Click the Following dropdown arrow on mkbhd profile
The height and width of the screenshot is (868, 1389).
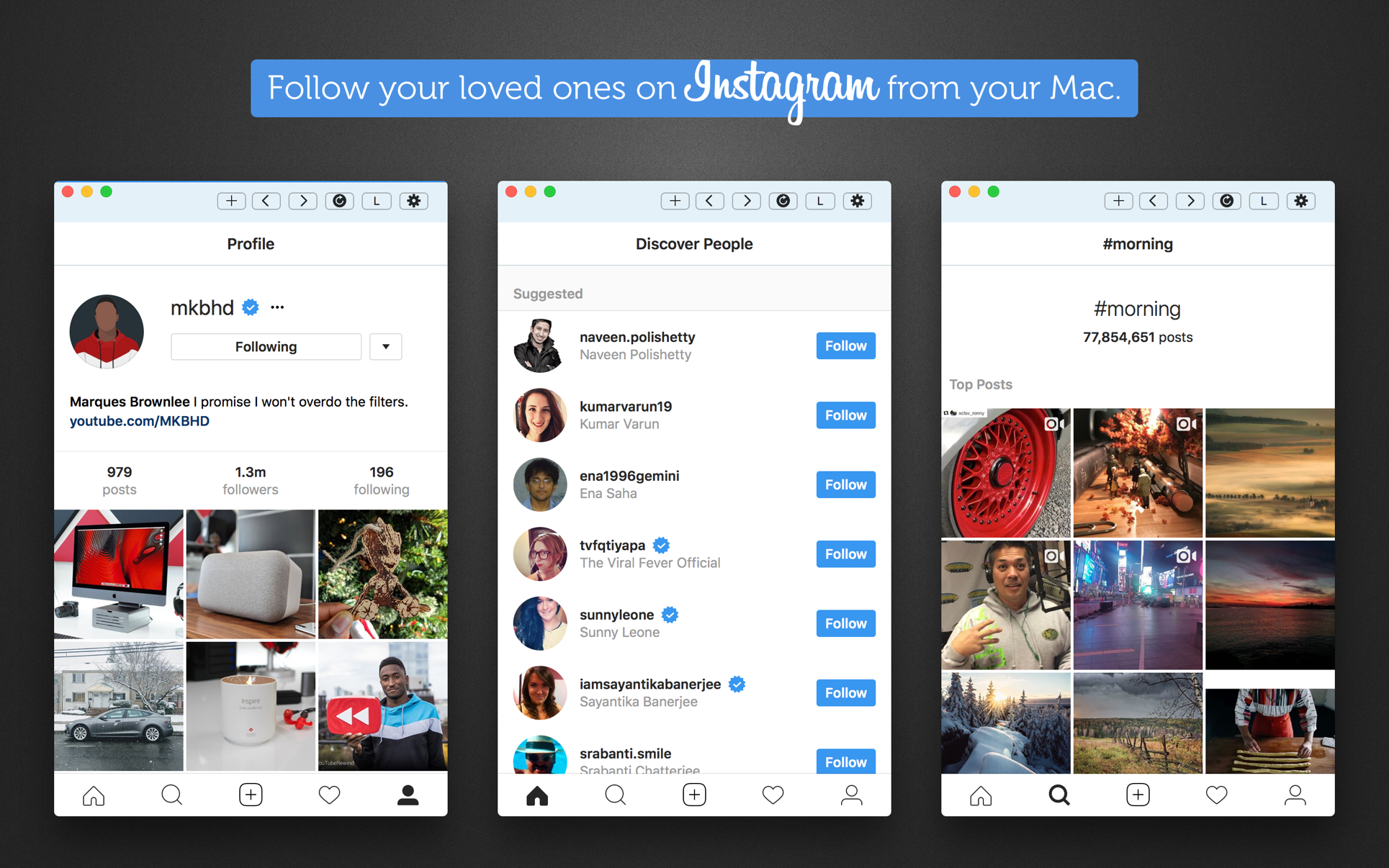click(x=385, y=345)
